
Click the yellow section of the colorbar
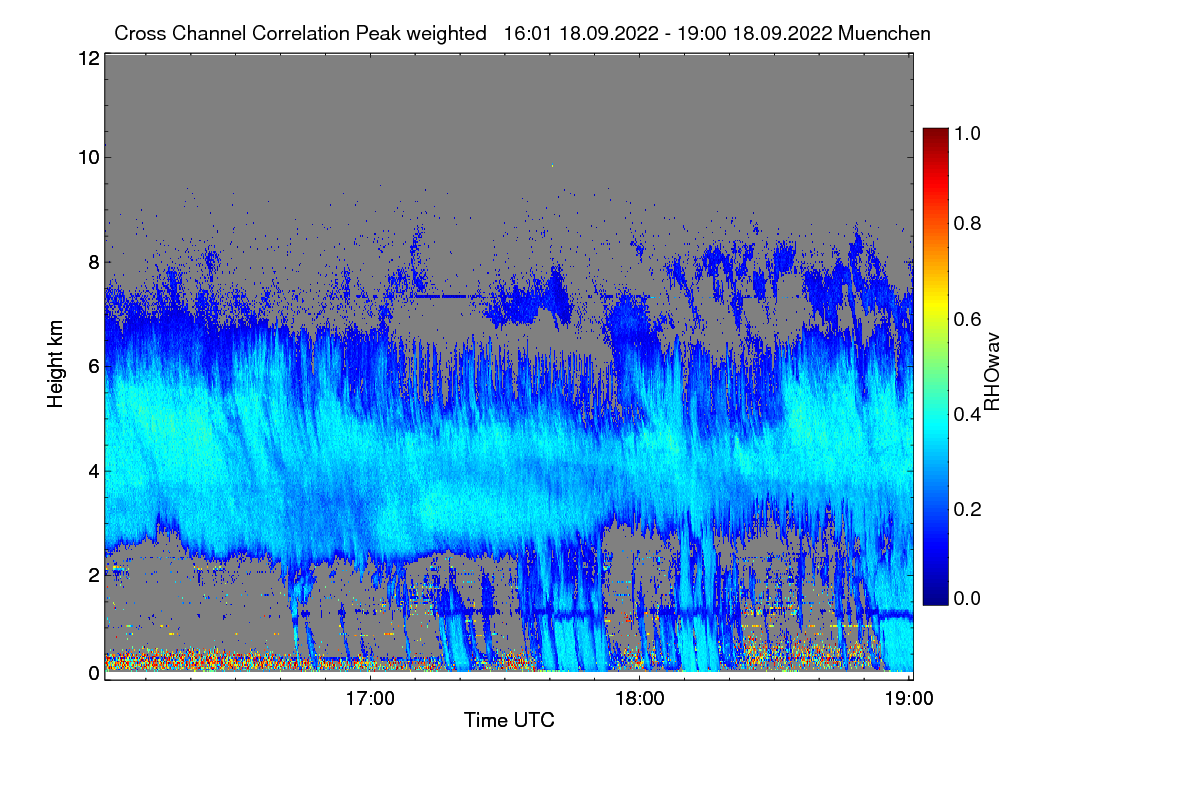[935, 305]
